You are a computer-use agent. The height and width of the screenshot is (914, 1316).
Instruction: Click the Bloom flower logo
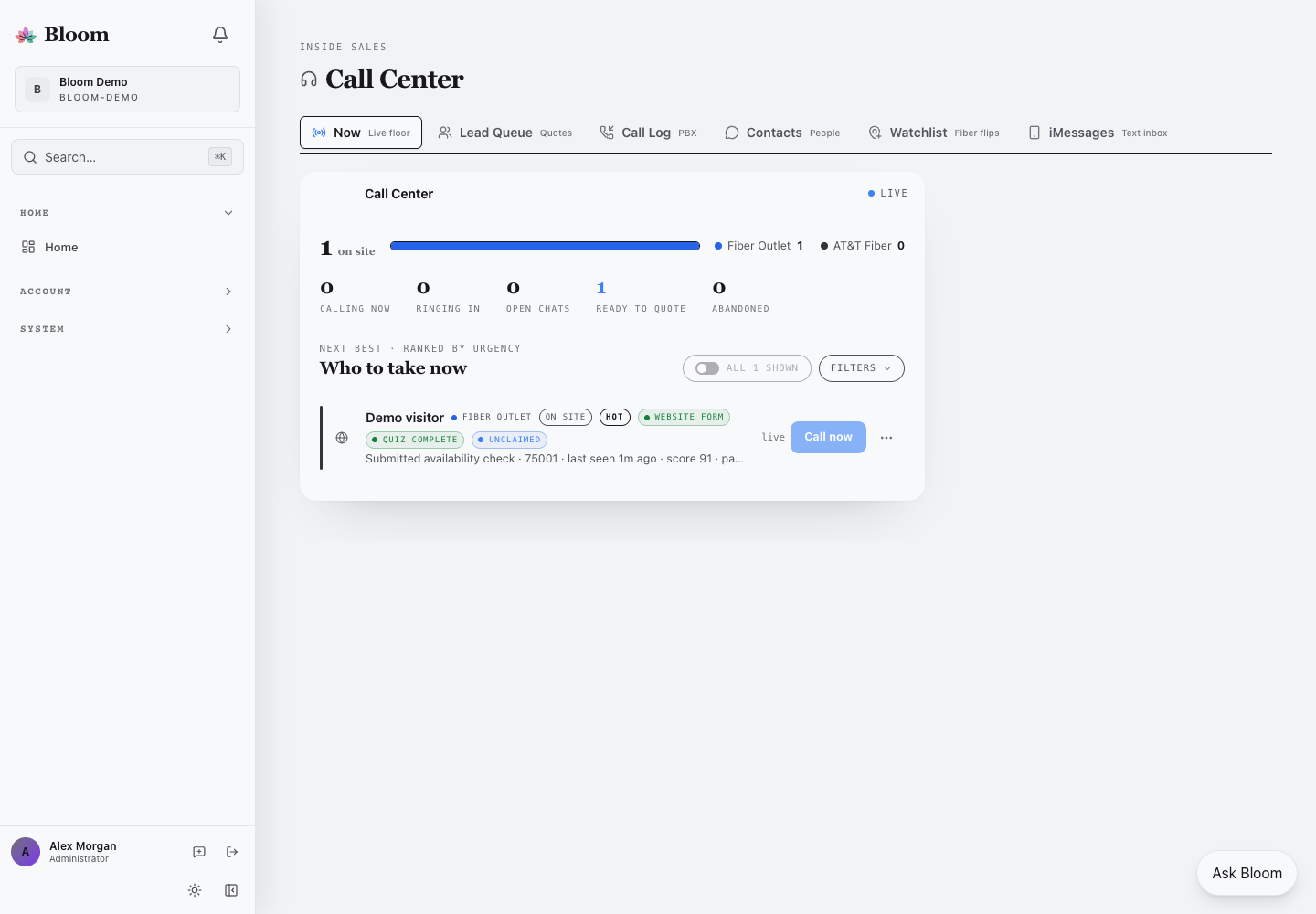pos(27,35)
